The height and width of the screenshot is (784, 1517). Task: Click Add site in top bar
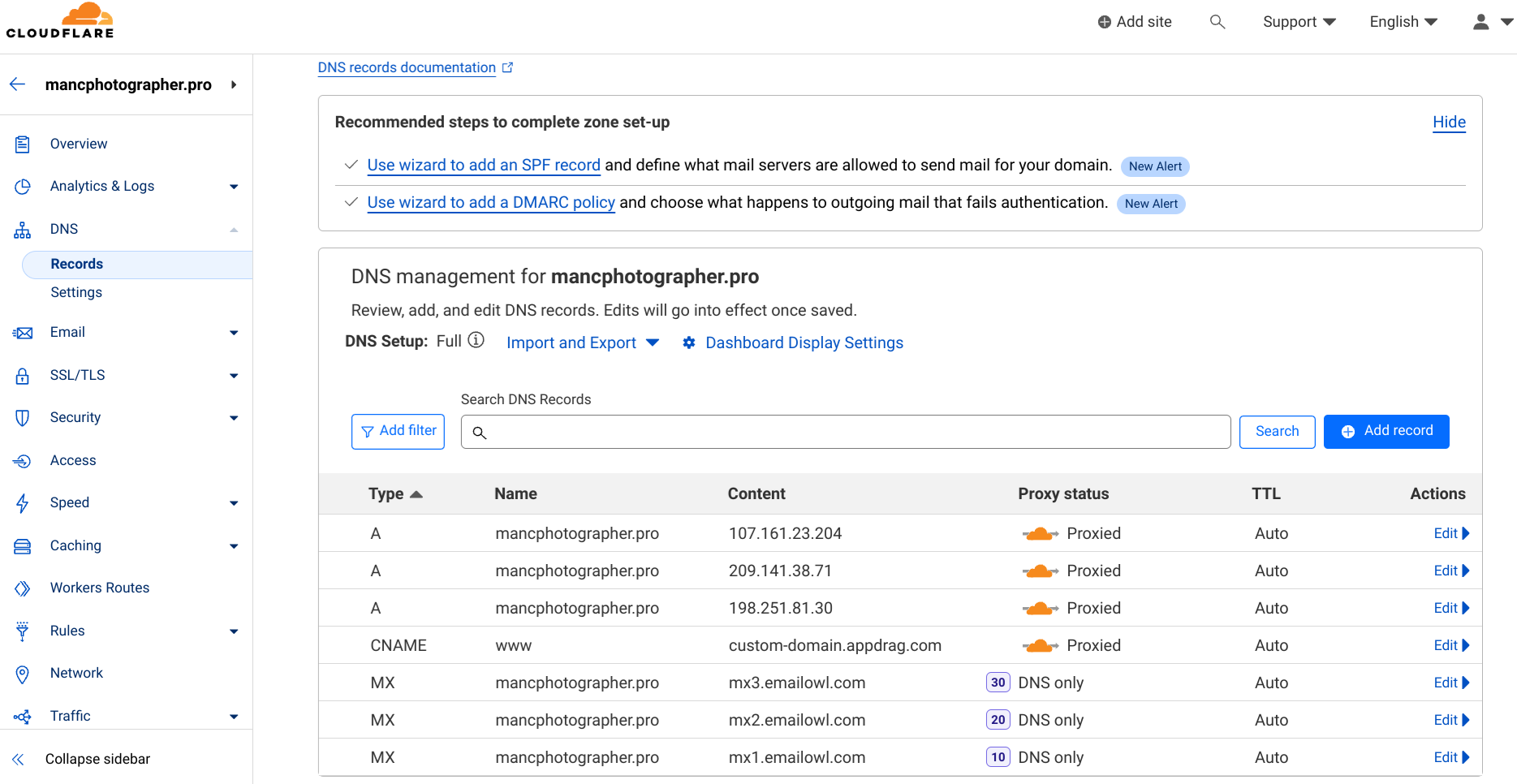coord(1135,22)
